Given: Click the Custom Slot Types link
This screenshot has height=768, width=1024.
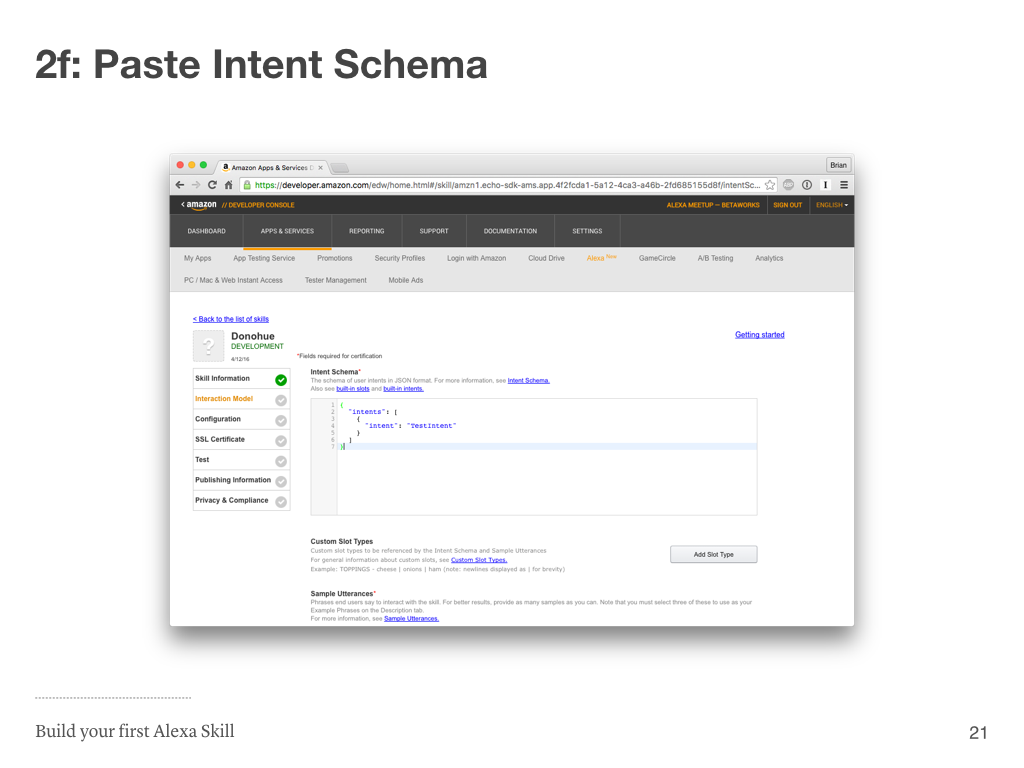Looking at the screenshot, I should coord(479,560).
